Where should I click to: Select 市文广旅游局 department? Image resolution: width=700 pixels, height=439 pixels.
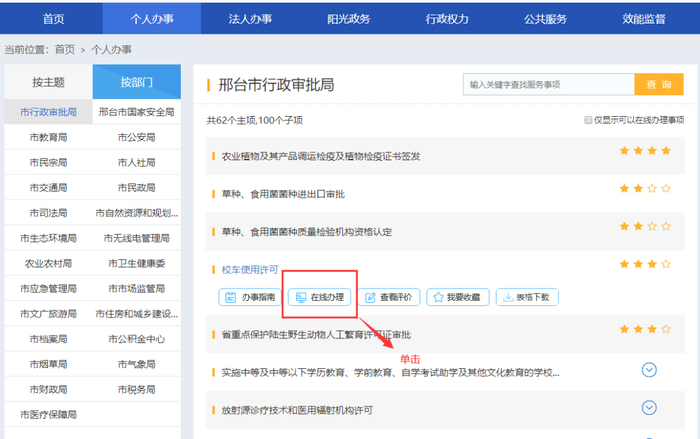click(48, 314)
